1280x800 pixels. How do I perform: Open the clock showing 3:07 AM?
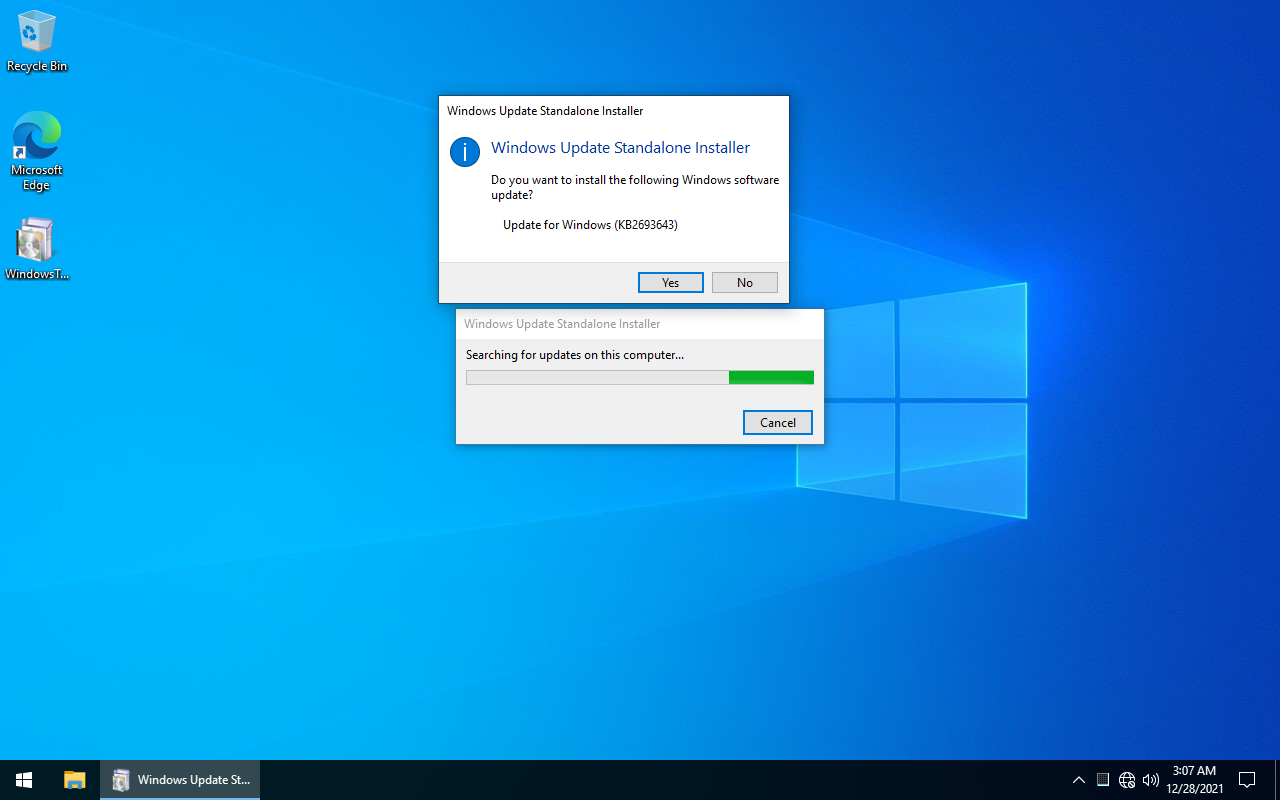tap(1194, 780)
